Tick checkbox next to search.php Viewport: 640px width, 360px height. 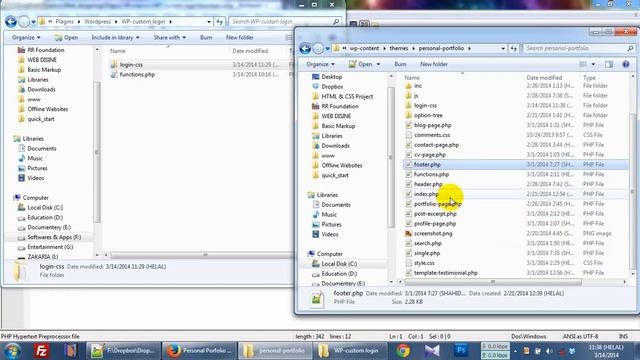tap(408, 243)
